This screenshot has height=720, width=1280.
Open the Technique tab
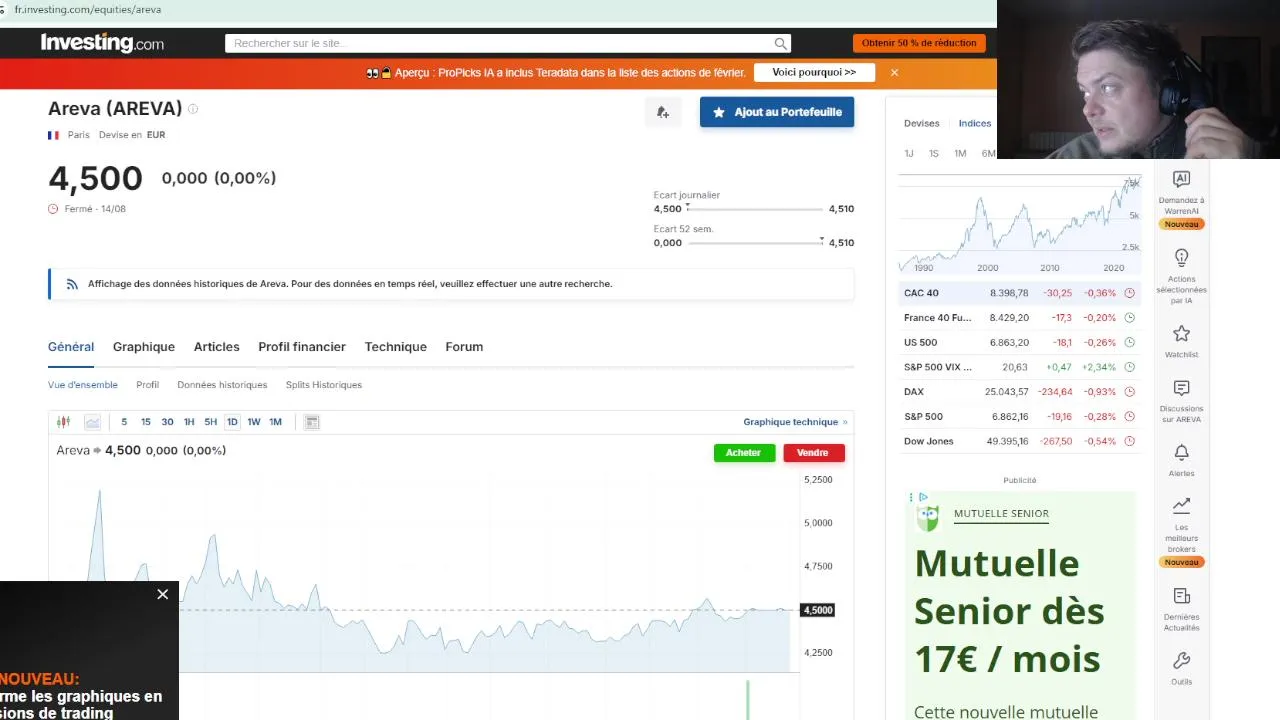click(x=396, y=347)
